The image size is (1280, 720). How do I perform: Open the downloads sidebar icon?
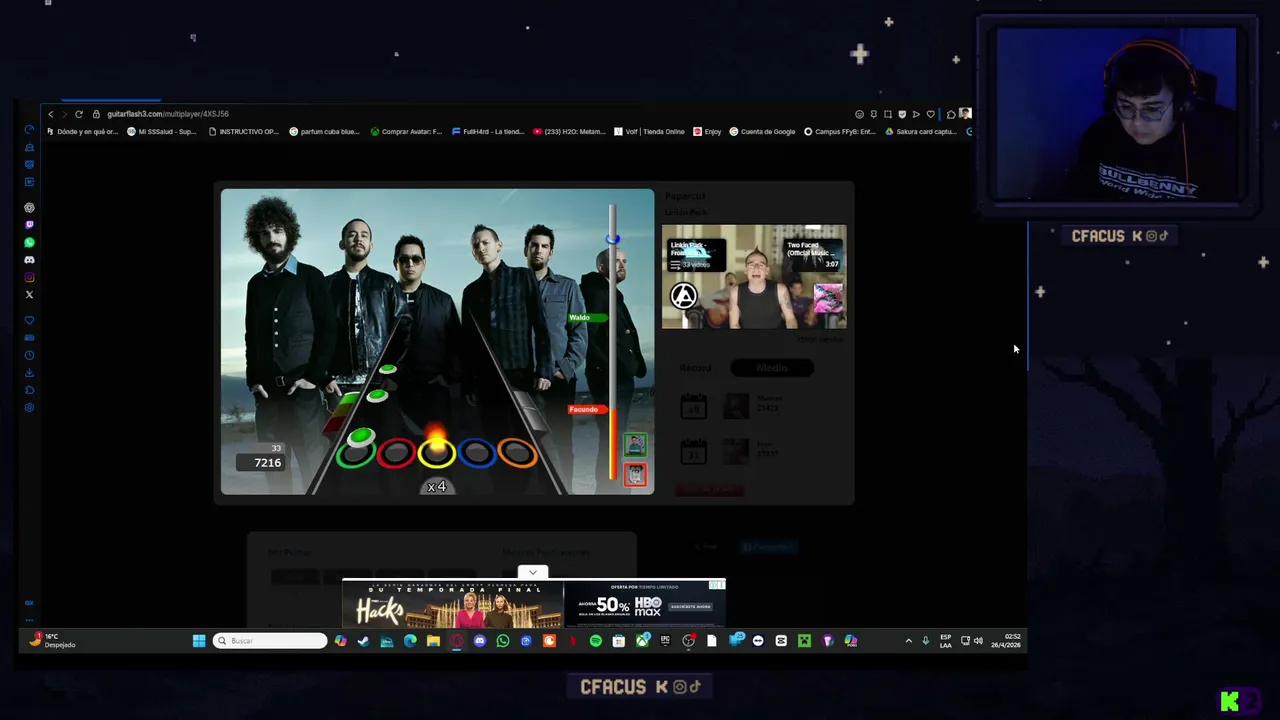pos(29,372)
